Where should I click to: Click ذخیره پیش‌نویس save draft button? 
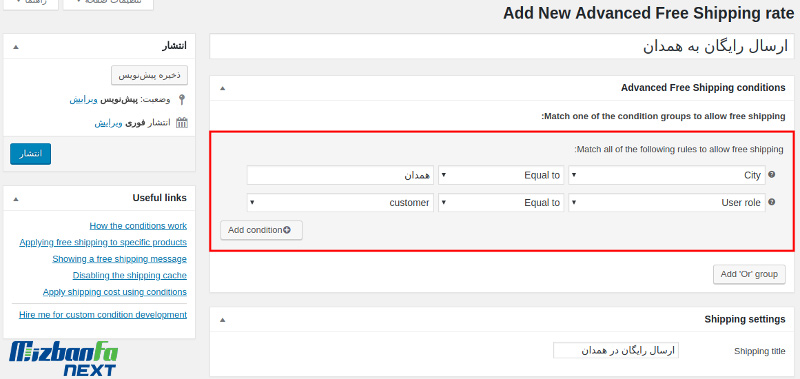[x=149, y=75]
